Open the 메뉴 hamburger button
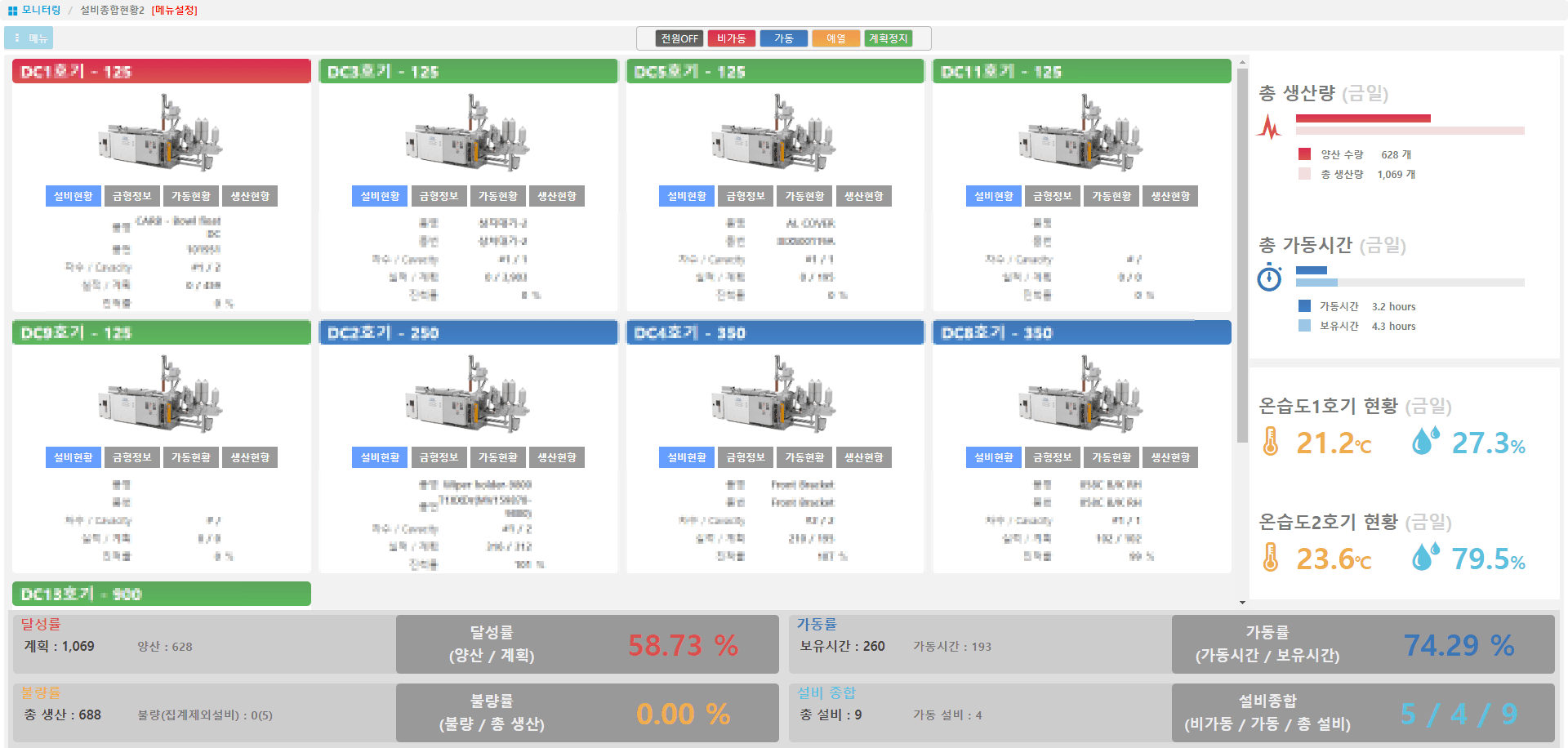1568x748 pixels. (x=28, y=37)
